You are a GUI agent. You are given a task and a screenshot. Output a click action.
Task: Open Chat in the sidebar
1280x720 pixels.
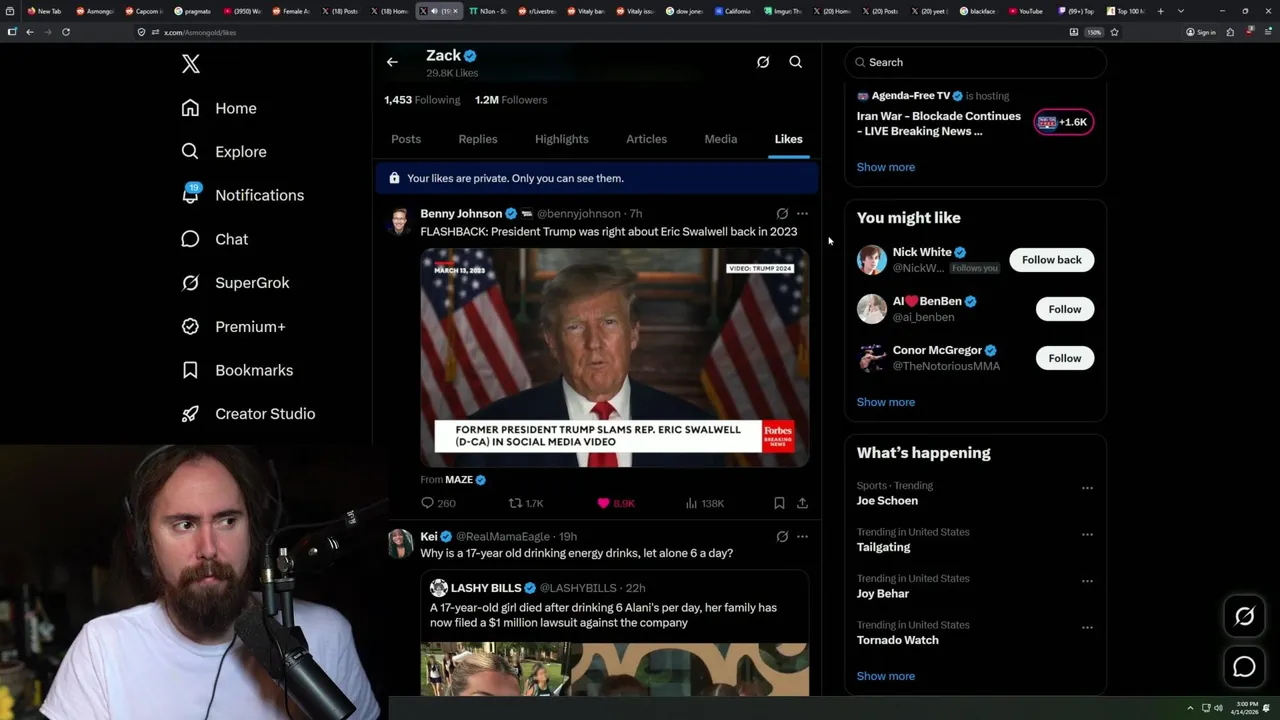tap(214, 239)
